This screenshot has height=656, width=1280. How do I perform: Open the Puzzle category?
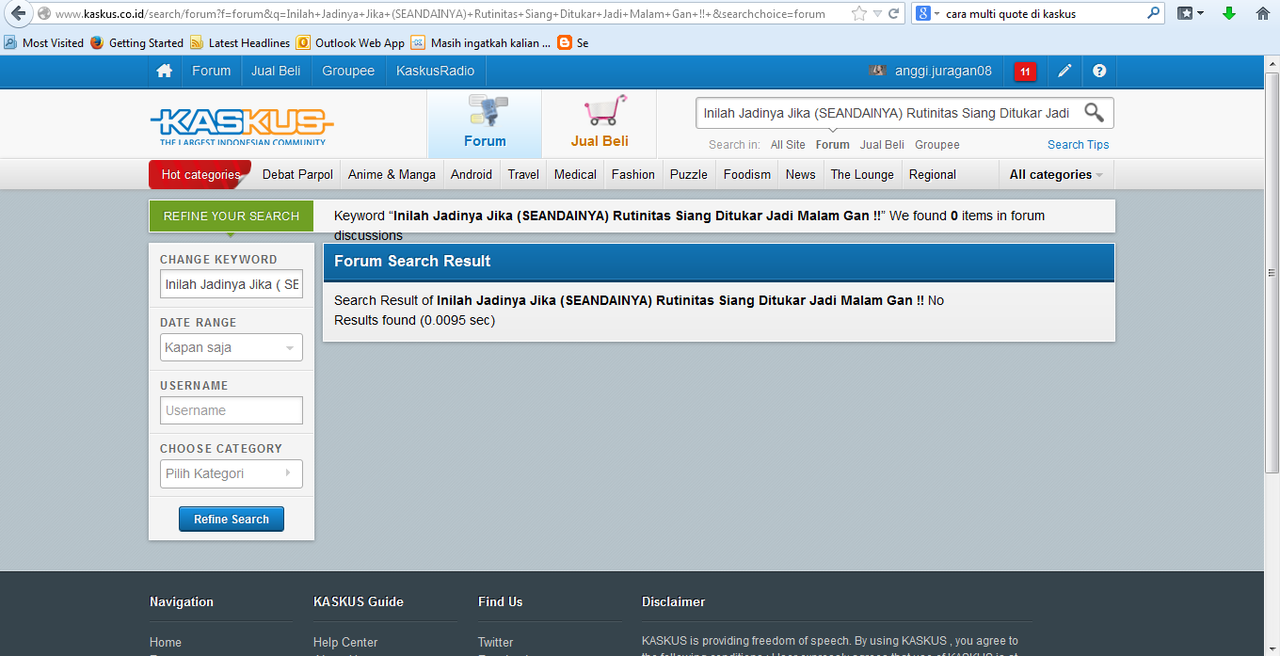tap(689, 174)
